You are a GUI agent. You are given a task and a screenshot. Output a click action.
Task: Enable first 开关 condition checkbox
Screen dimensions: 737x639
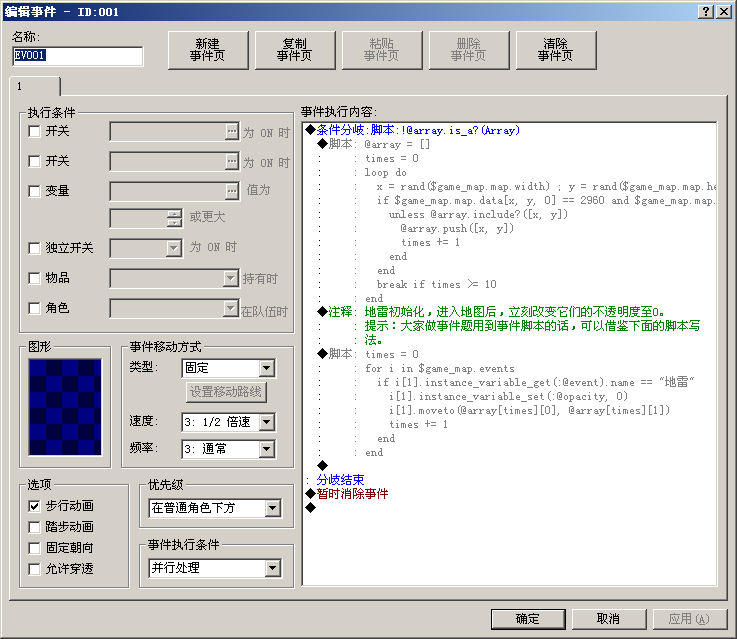34,131
